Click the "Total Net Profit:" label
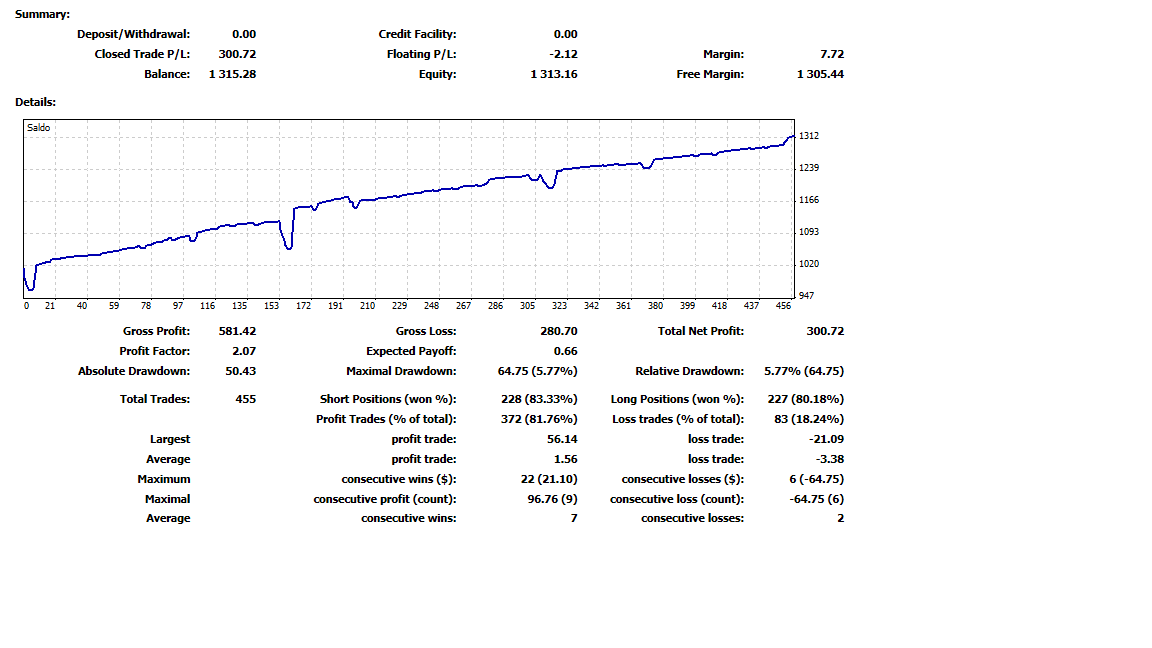The width and height of the screenshot is (1152, 648). 700,331
